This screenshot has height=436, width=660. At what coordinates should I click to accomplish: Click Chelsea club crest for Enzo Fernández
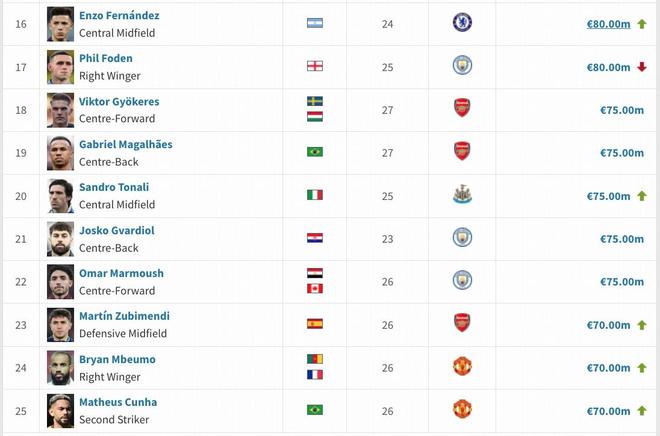pos(462,23)
